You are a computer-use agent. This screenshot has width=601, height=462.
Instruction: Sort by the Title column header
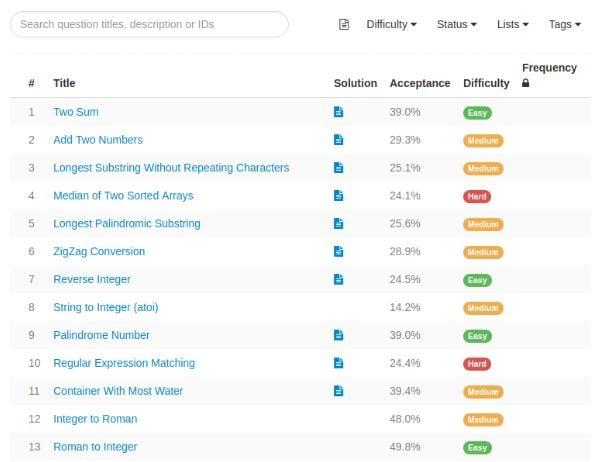(64, 83)
